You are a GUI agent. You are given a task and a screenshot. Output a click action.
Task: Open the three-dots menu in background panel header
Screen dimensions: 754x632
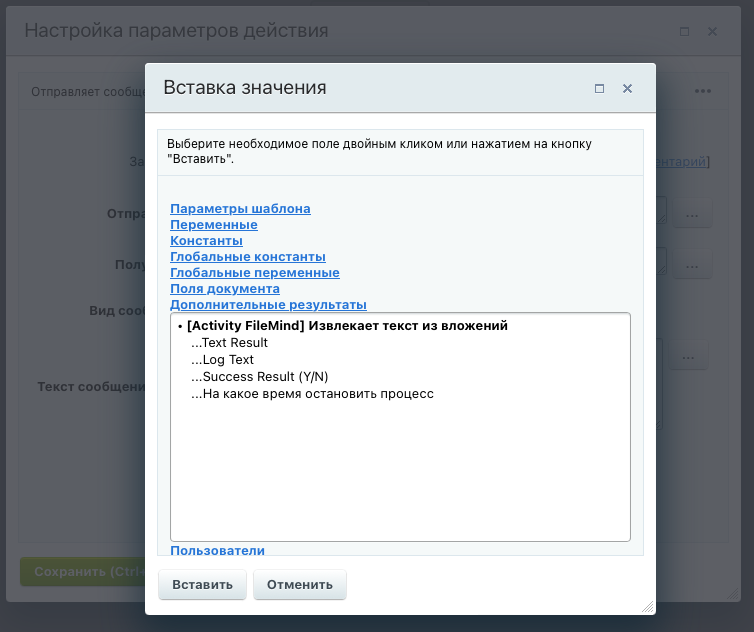[703, 91]
